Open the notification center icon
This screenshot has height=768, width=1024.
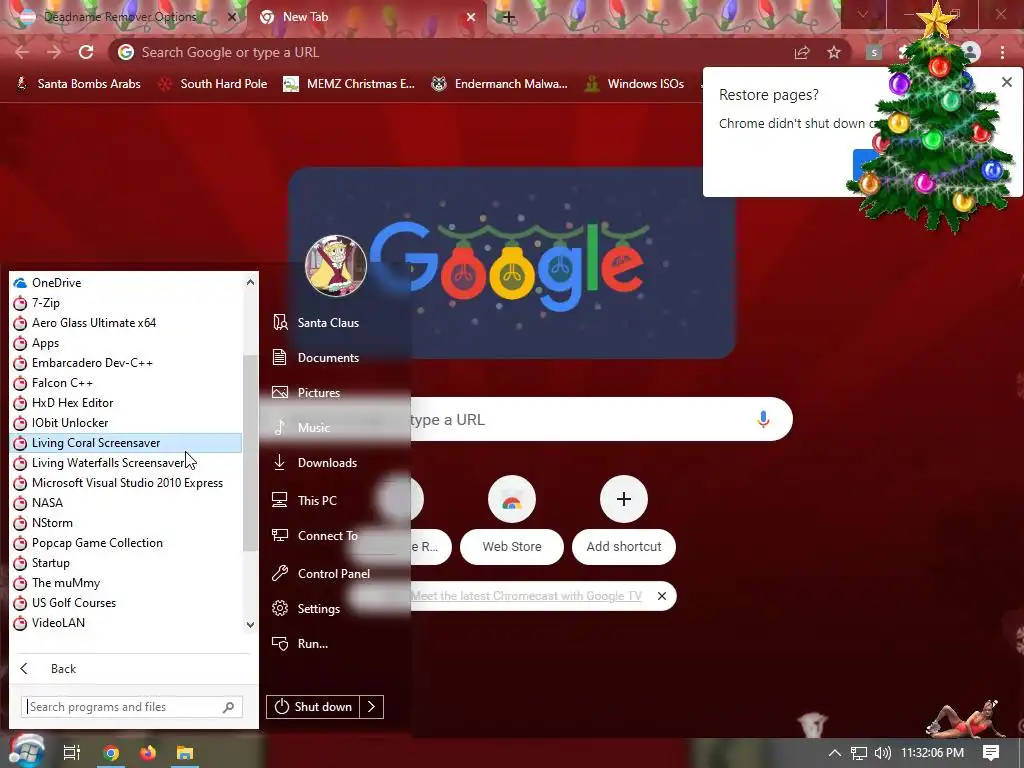(x=991, y=753)
